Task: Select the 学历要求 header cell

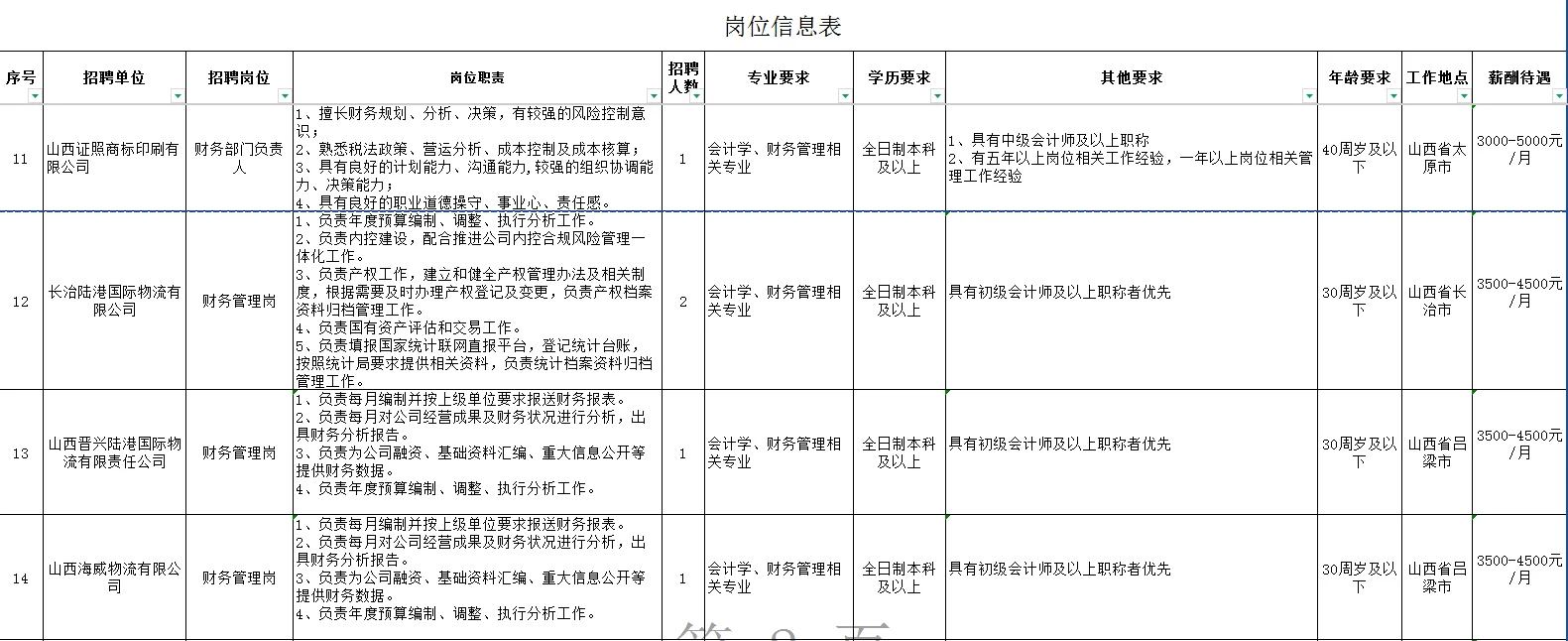Action: click(900, 77)
